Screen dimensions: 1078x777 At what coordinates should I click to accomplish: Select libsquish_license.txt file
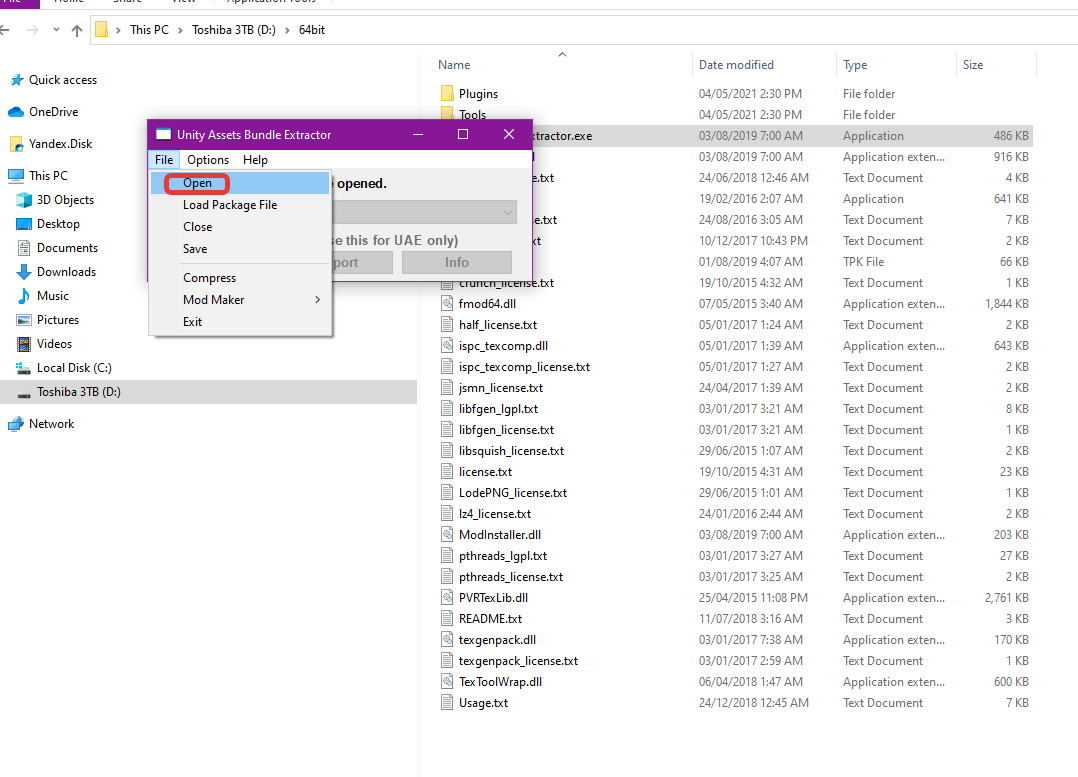(x=734, y=451)
